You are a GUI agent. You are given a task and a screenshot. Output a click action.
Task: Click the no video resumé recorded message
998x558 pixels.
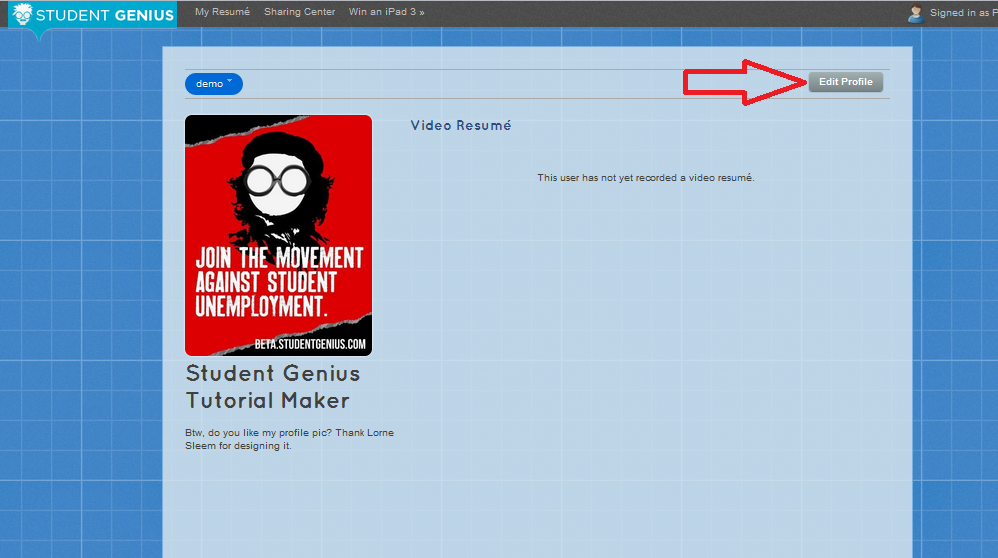(x=645, y=178)
